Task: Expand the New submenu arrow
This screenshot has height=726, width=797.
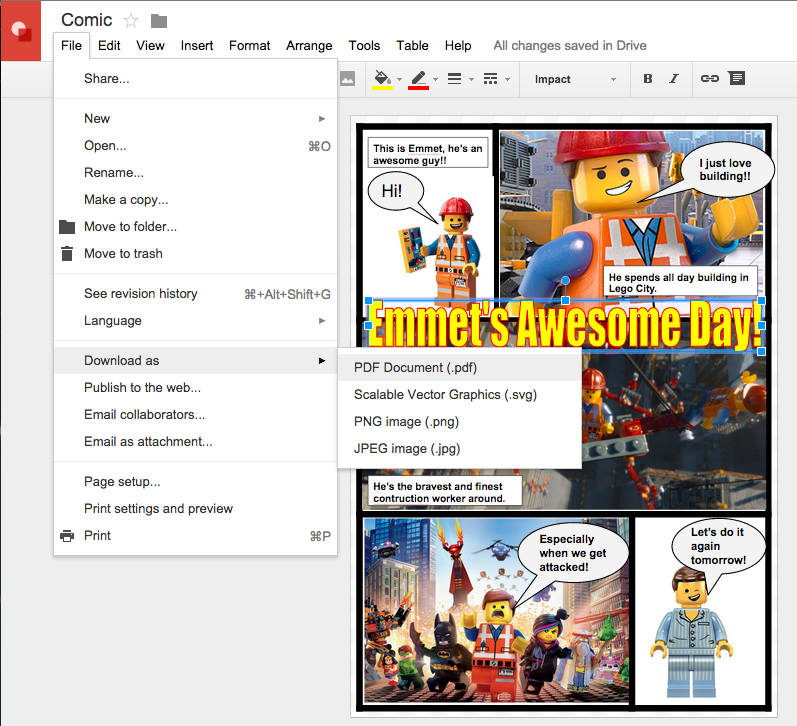Action: pos(322,118)
